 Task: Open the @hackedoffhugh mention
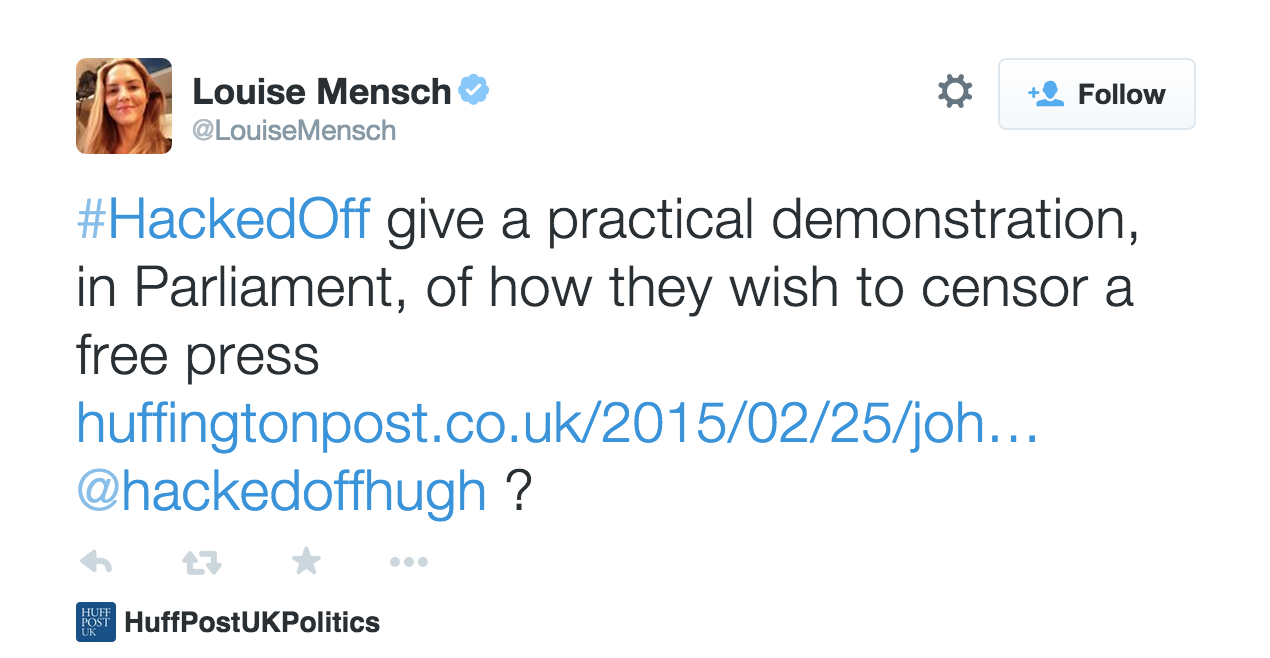[281, 491]
